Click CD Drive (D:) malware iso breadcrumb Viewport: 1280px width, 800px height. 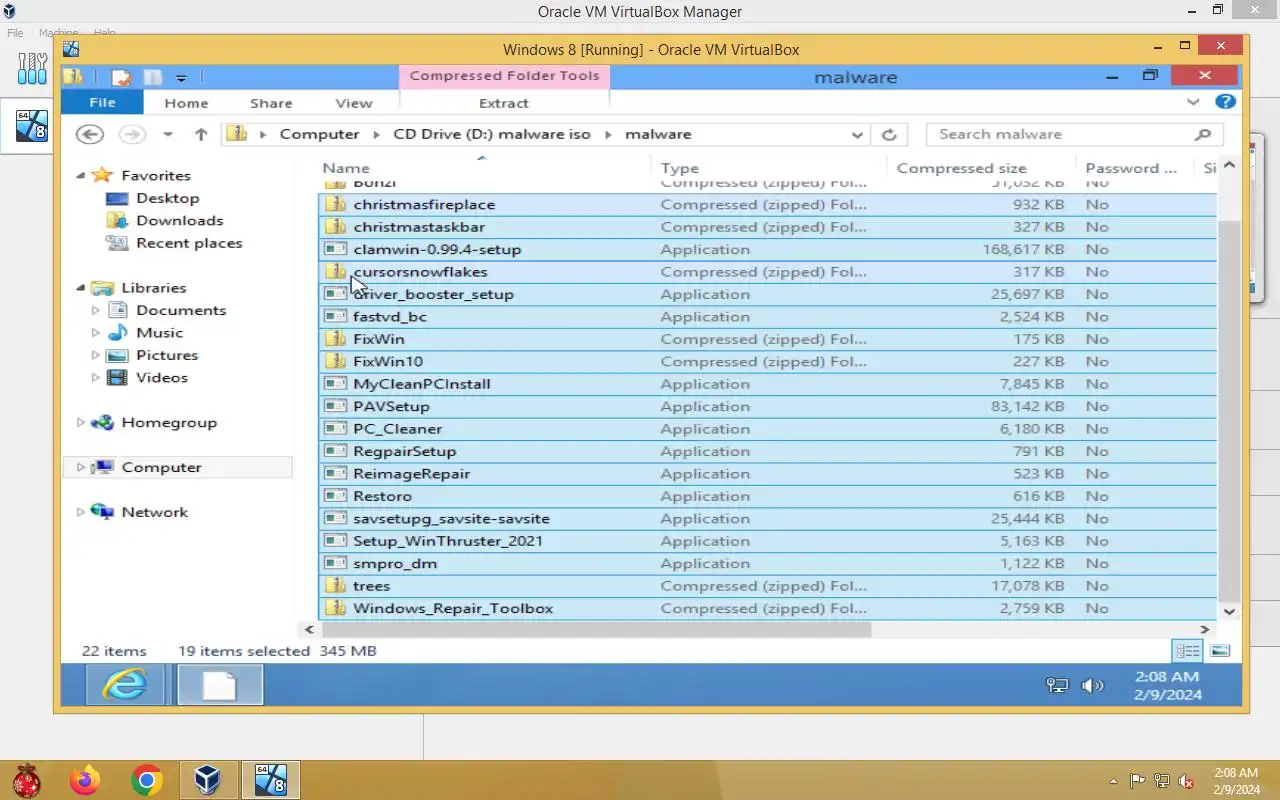tap(492, 134)
